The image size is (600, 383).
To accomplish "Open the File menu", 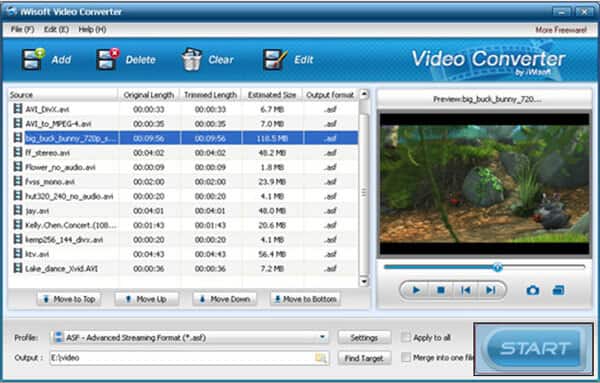I will pyautogui.click(x=22, y=29).
